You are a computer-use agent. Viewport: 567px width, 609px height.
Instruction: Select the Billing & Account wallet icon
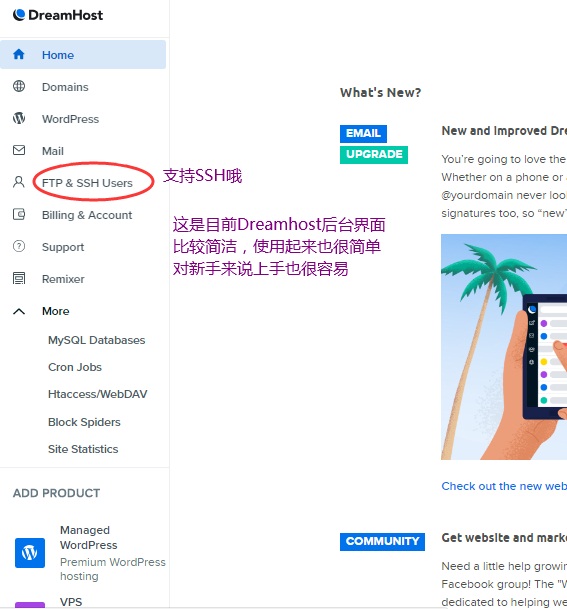click(x=19, y=214)
